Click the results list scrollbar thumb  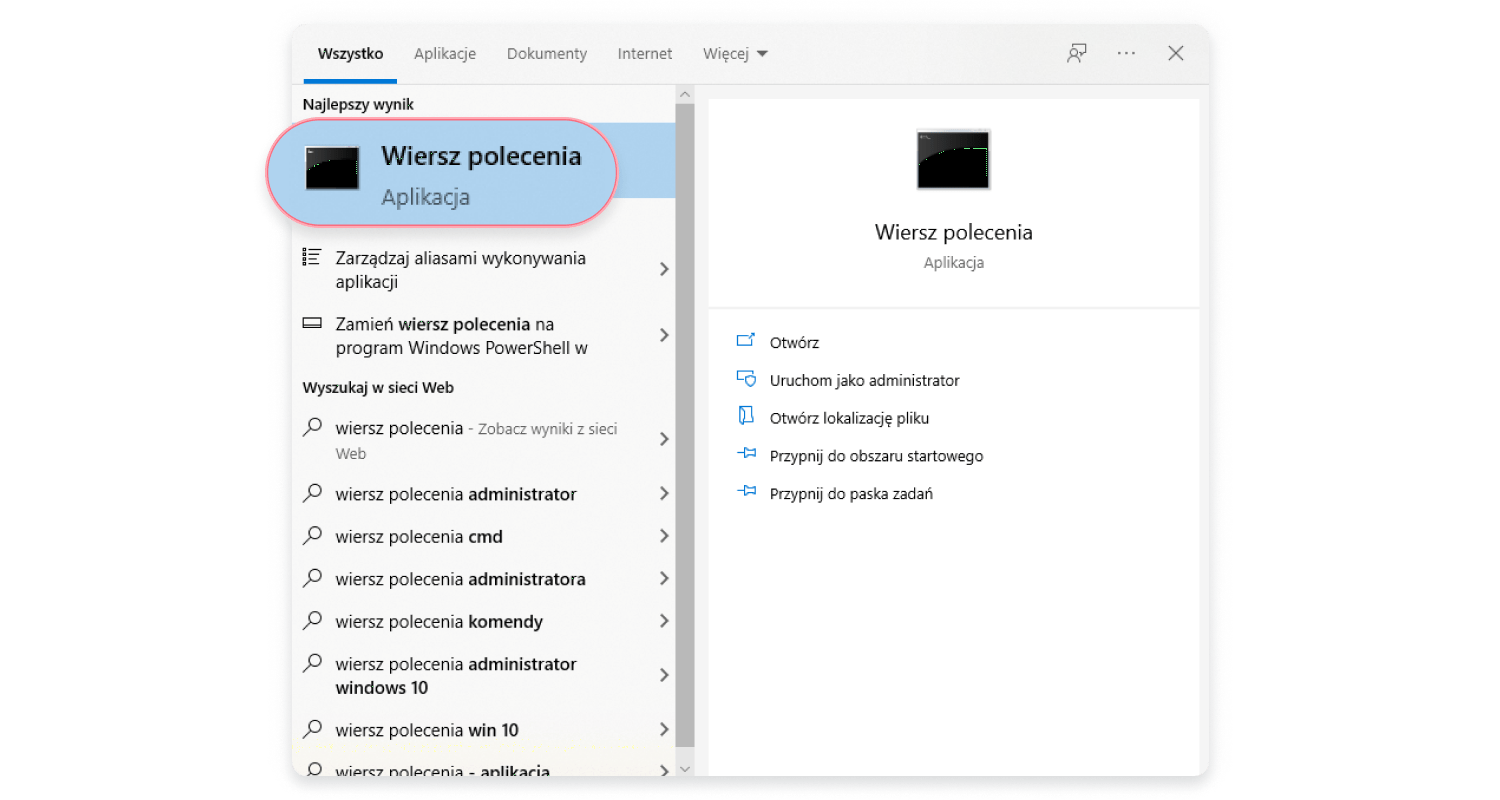click(x=685, y=424)
